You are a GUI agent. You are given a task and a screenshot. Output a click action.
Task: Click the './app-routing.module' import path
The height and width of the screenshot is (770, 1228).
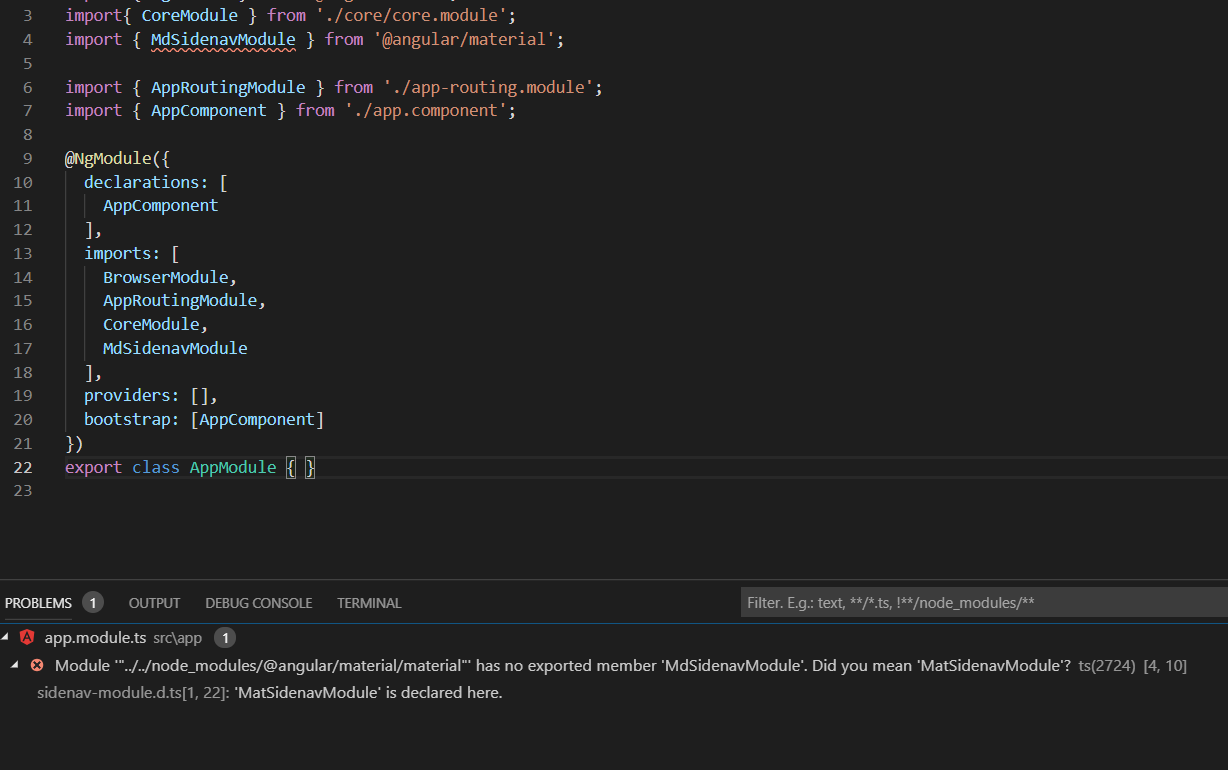(x=488, y=87)
